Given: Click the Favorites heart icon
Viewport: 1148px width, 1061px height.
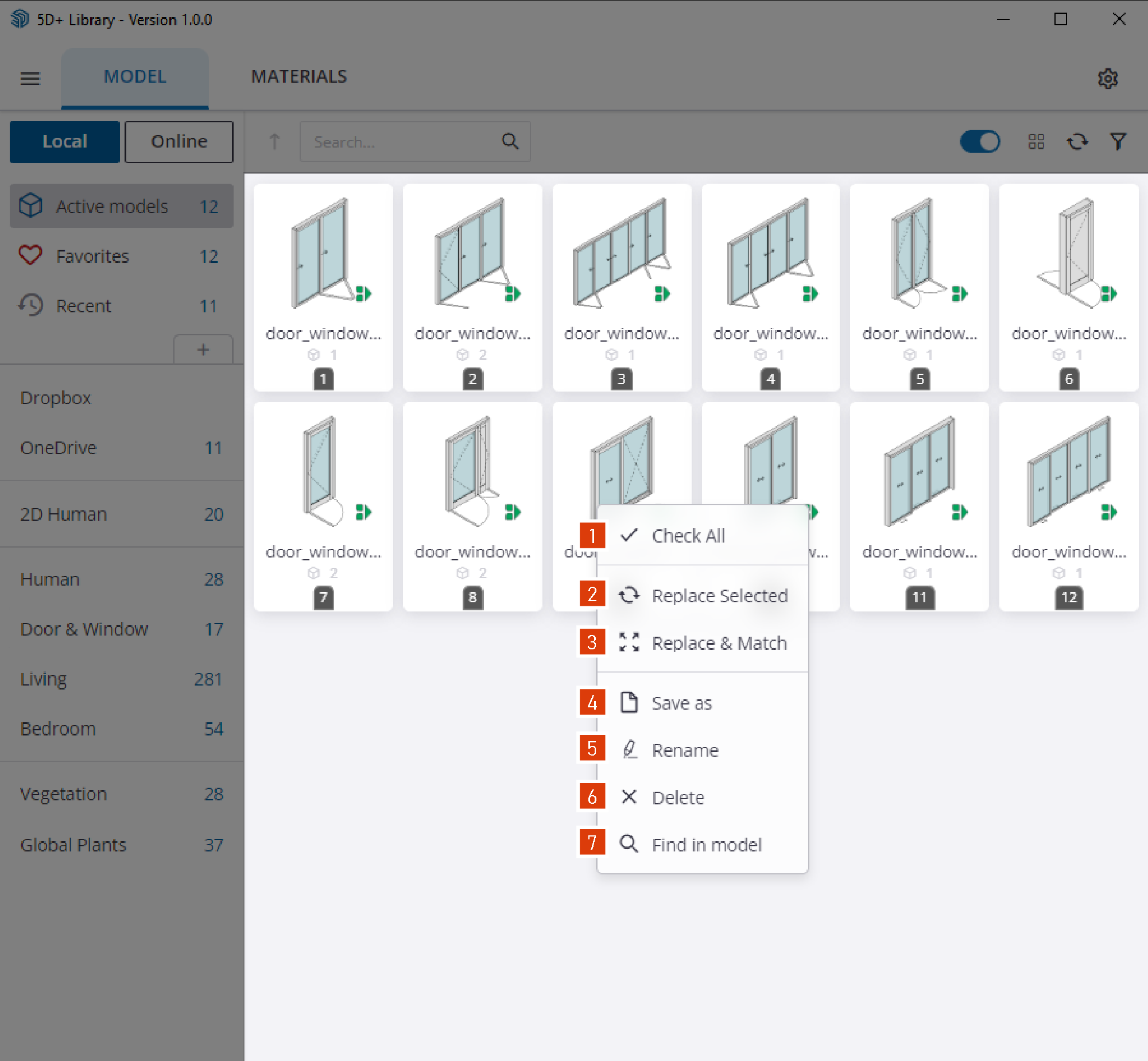Looking at the screenshot, I should point(31,256).
